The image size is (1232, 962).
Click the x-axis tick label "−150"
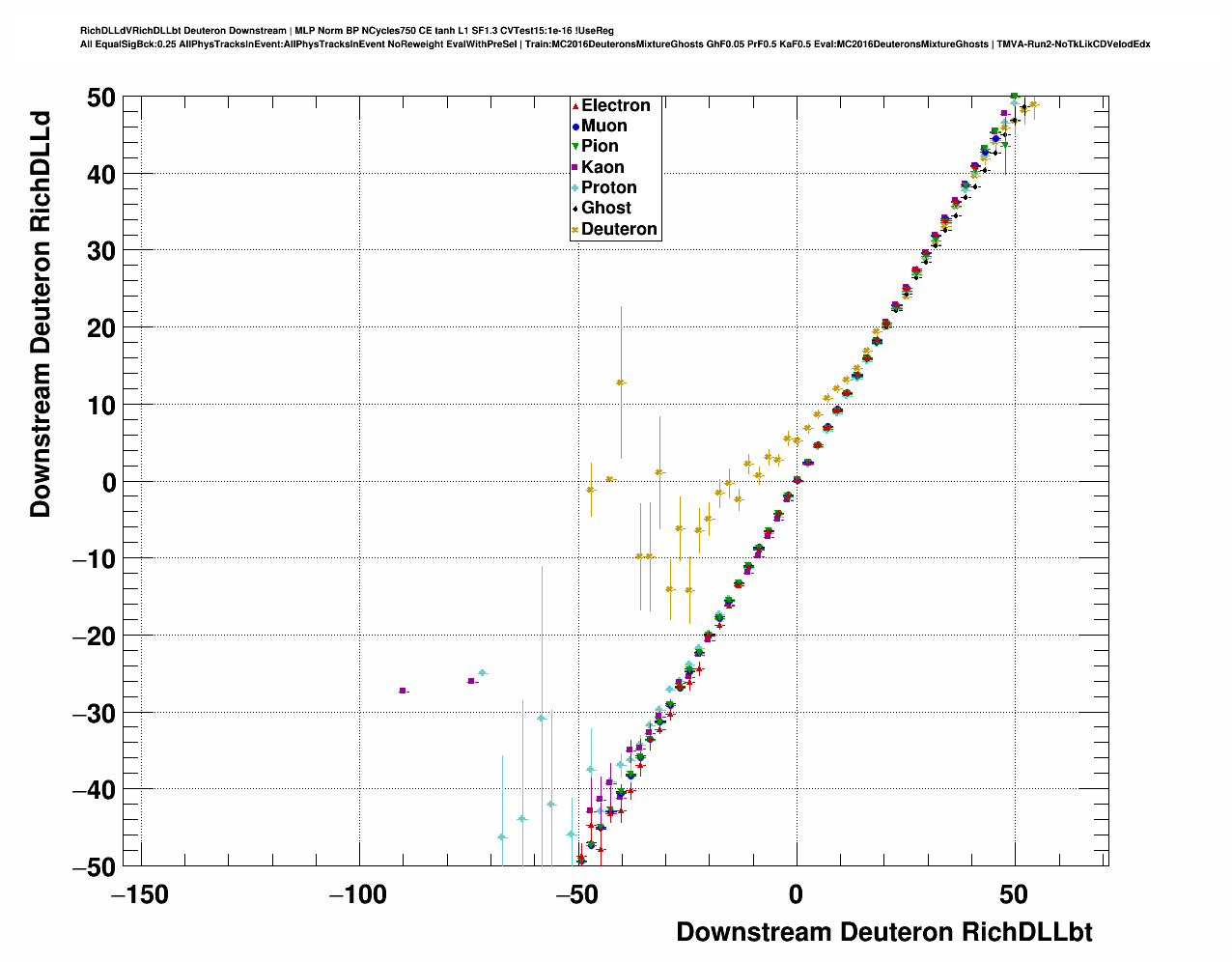(x=140, y=895)
